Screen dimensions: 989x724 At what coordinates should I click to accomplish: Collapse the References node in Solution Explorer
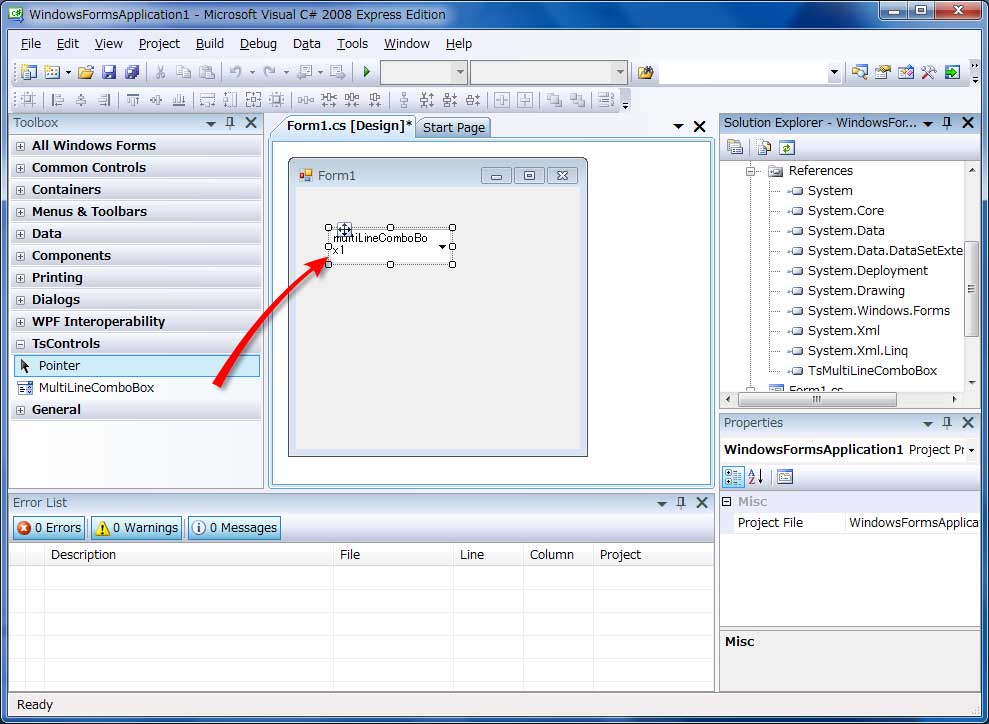click(750, 171)
